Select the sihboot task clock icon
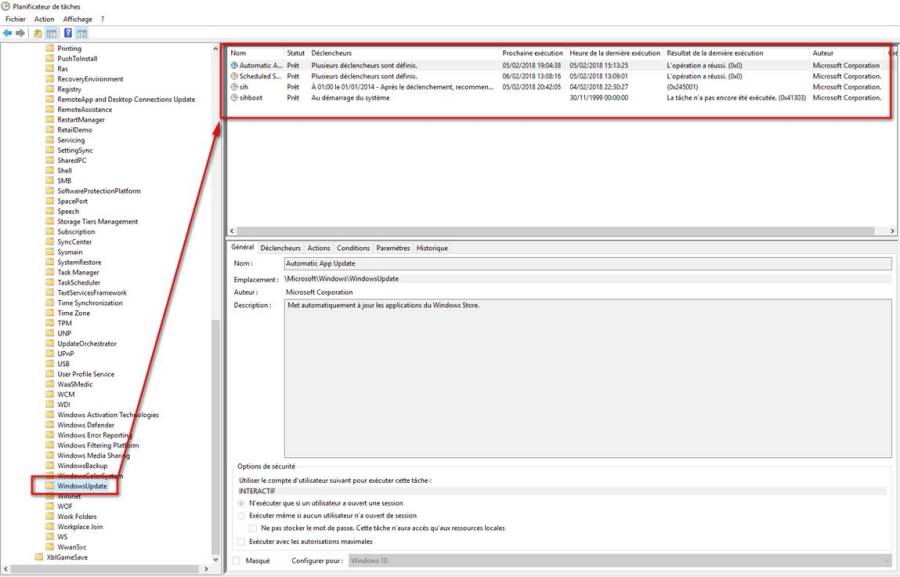 click(x=234, y=98)
